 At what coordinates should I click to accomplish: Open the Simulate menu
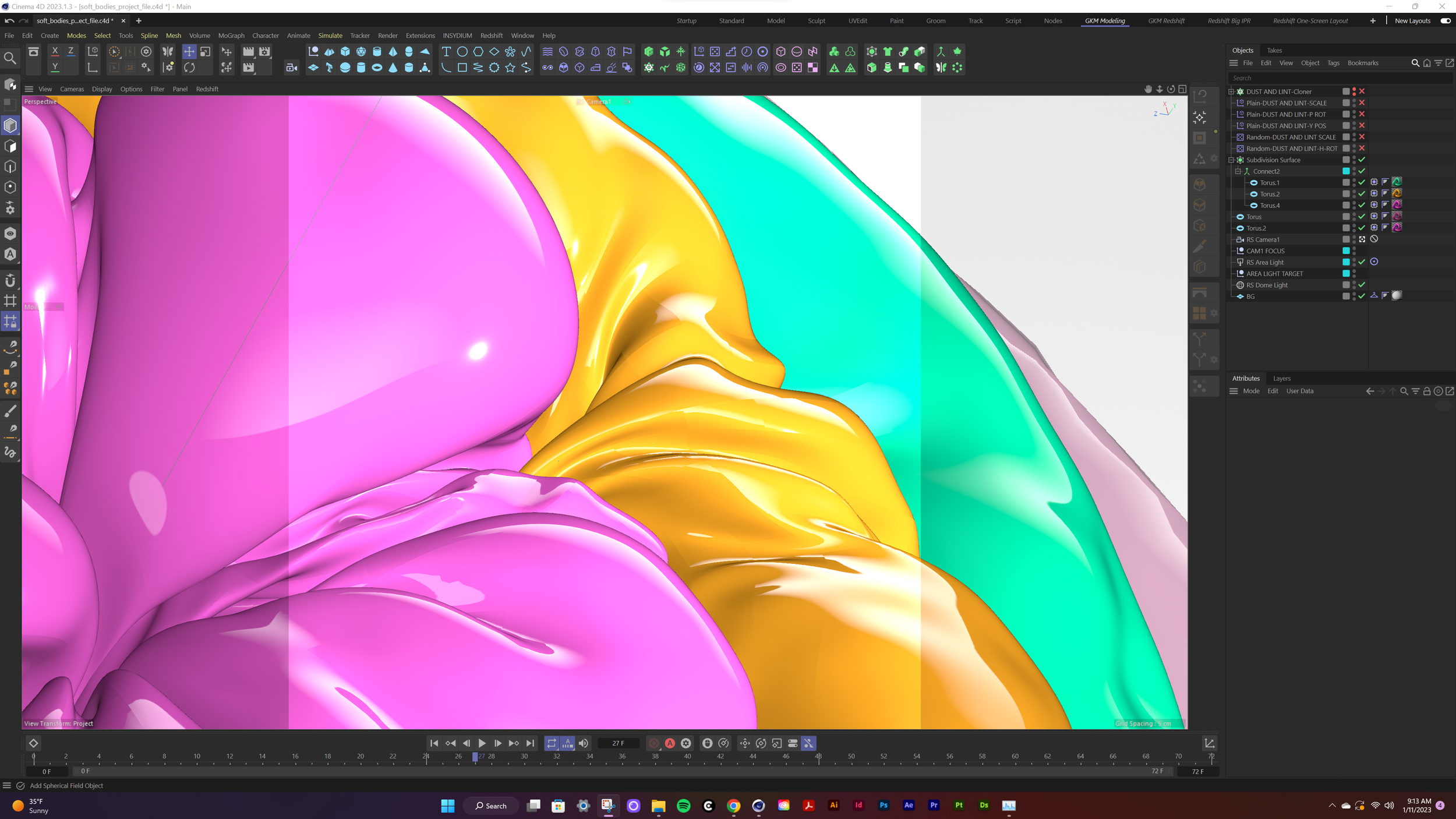[x=330, y=36]
